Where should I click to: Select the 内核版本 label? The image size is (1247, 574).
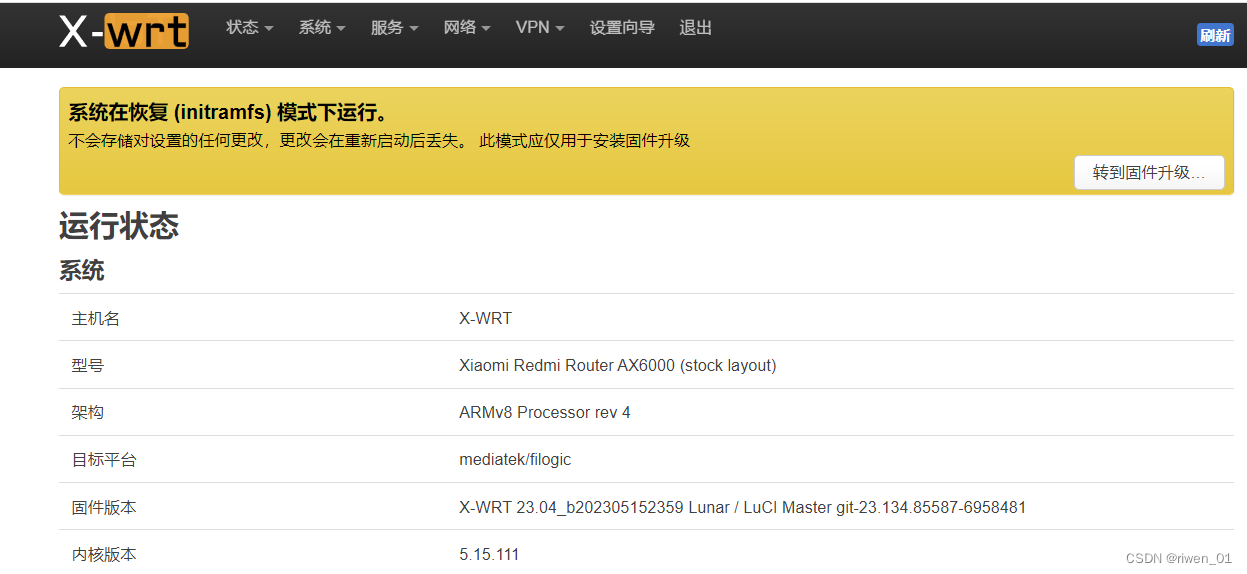[104, 554]
